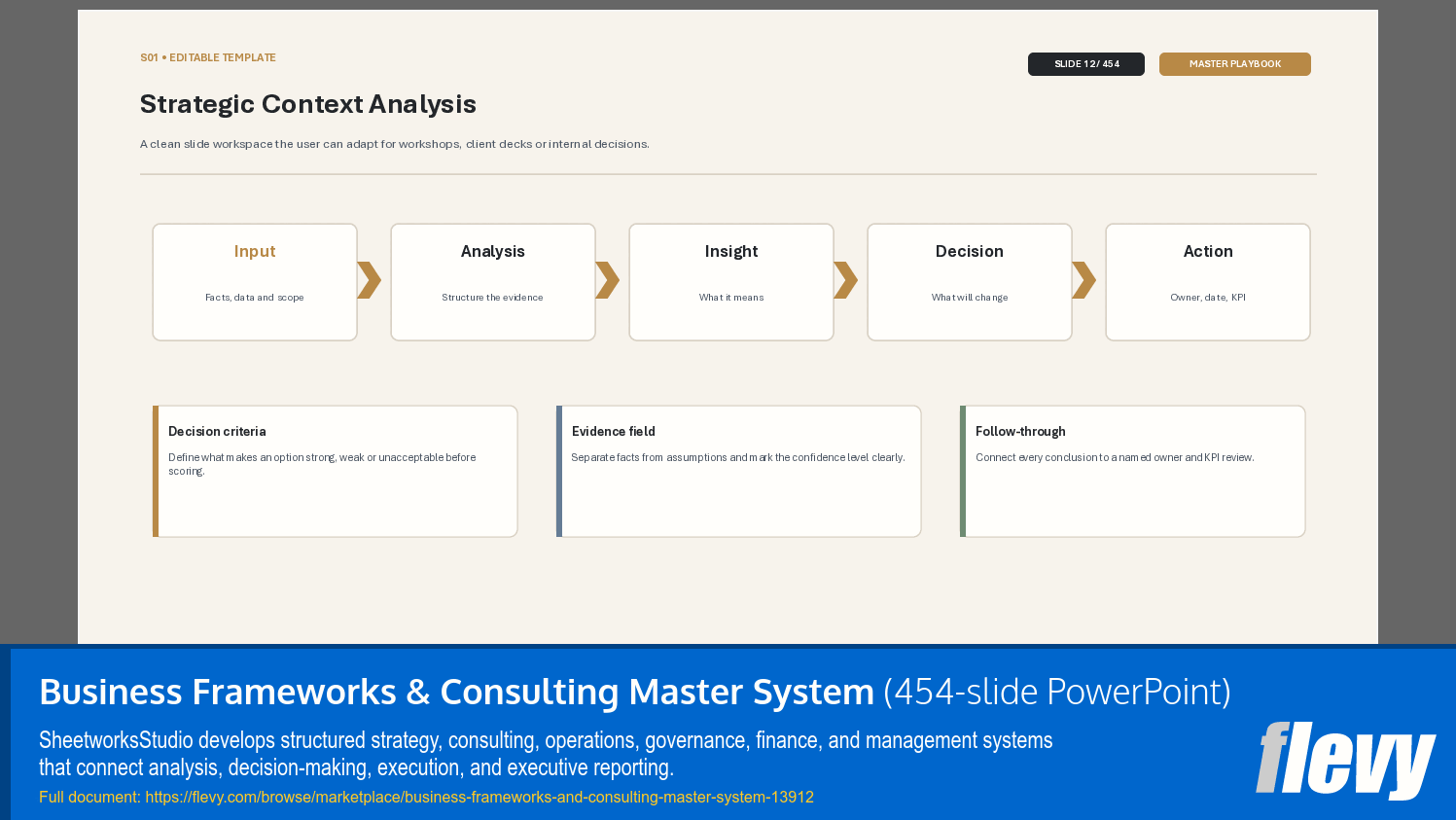
Task: Select the Strategic Context Analysis title
Action: 308,104
